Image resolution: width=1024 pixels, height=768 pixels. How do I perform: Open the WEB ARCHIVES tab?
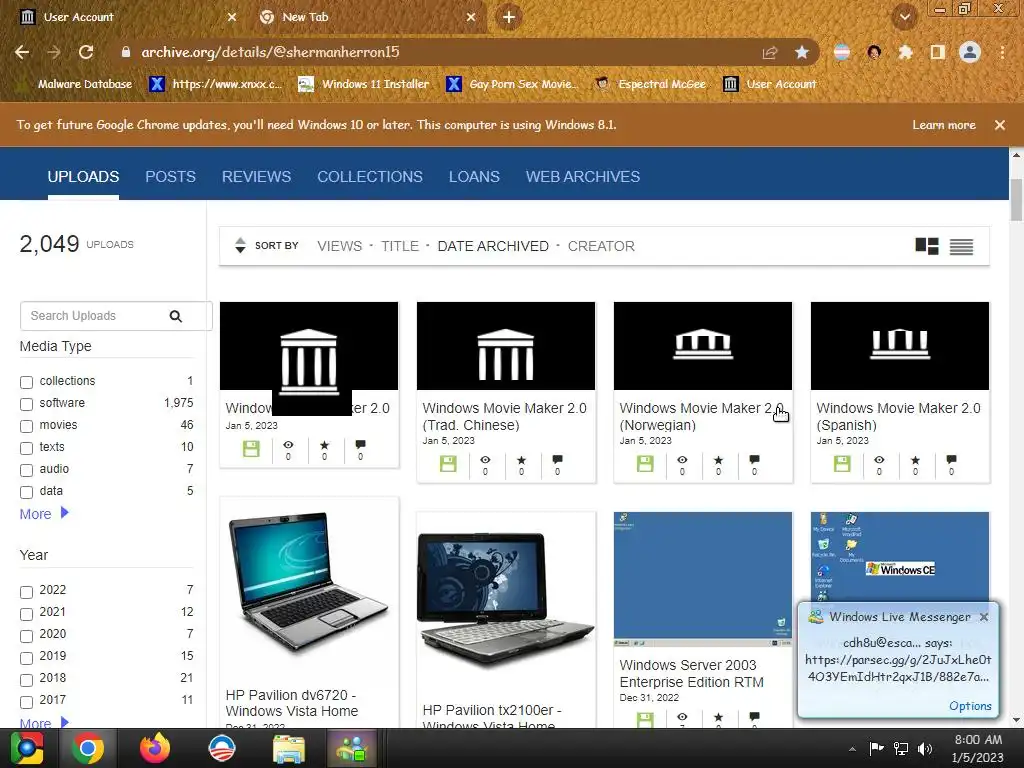tap(583, 176)
